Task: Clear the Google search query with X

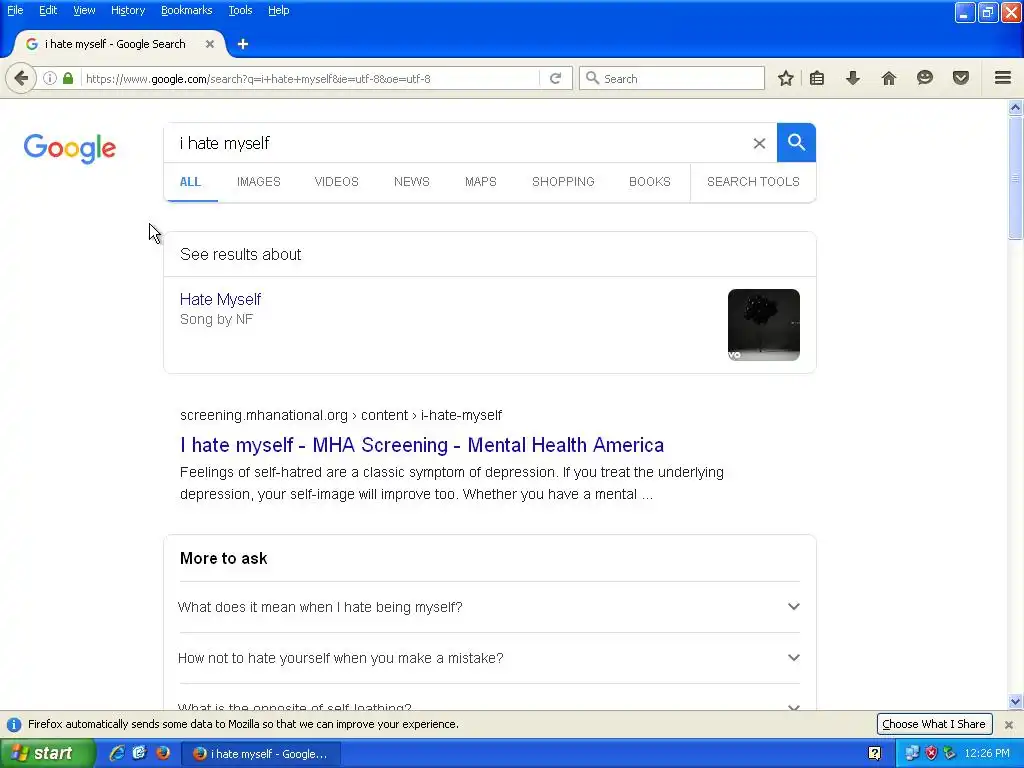Action: [759, 143]
